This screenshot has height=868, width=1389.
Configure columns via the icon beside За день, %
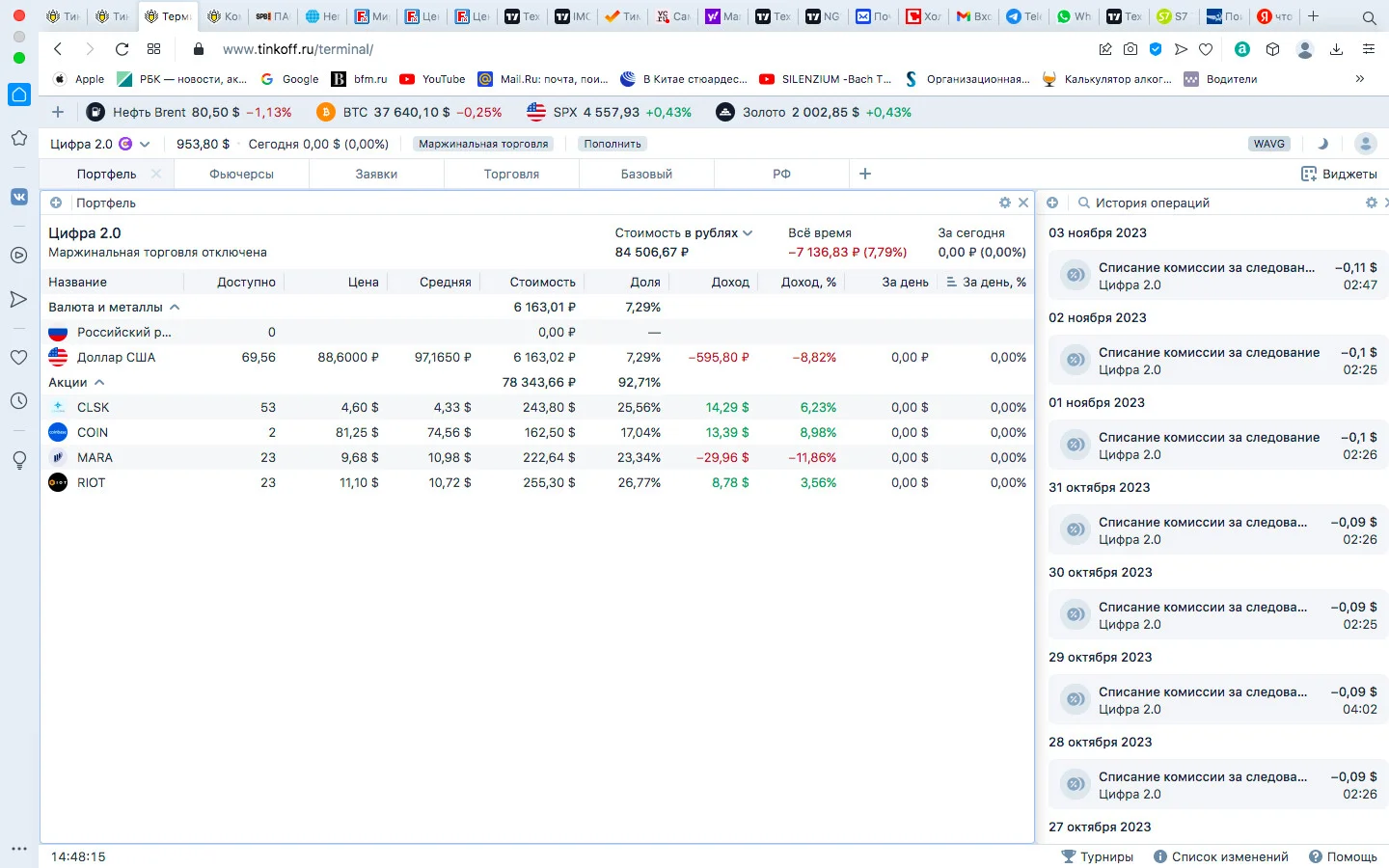(x=951, y=282)
